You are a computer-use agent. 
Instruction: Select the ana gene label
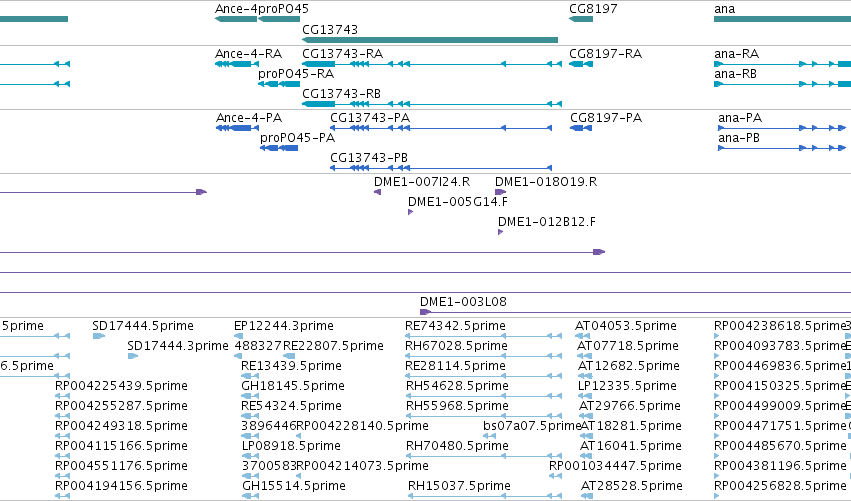725,9
